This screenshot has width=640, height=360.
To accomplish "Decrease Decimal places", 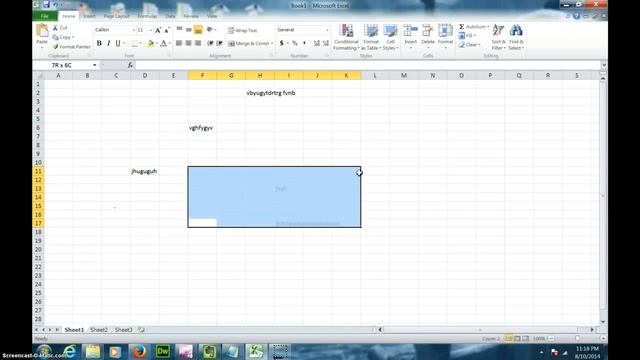I will click(326, 43).
